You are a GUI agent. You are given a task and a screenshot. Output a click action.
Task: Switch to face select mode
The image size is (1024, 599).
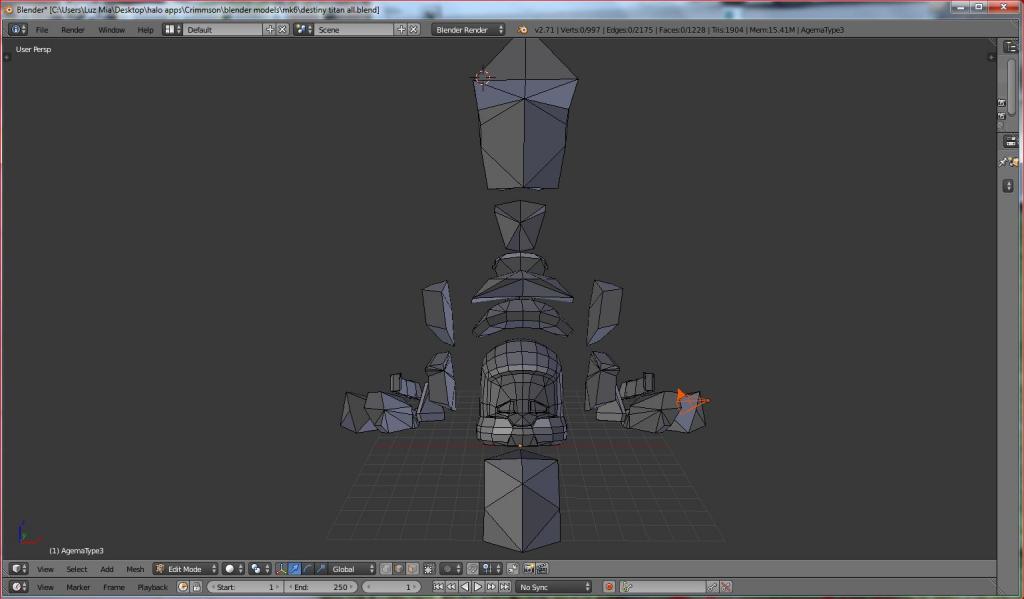point(413,569)
